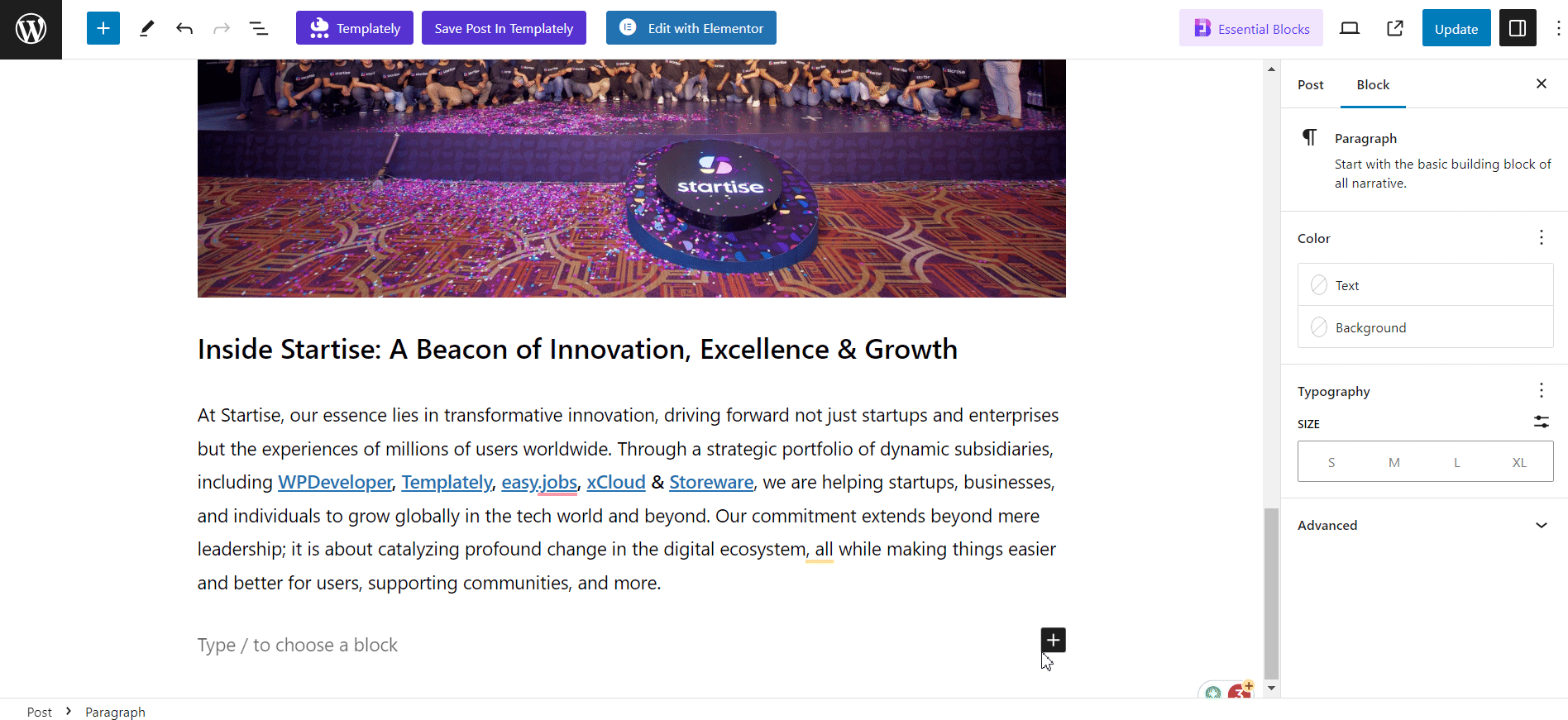
Task: Open the Document Overview list icon
Action: coord(259,28)
